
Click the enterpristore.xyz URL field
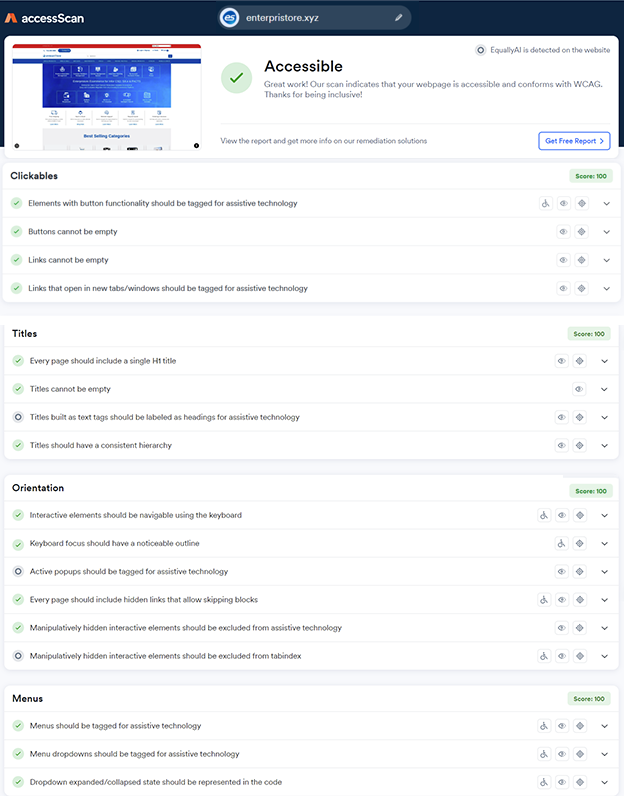coord(314,18)
